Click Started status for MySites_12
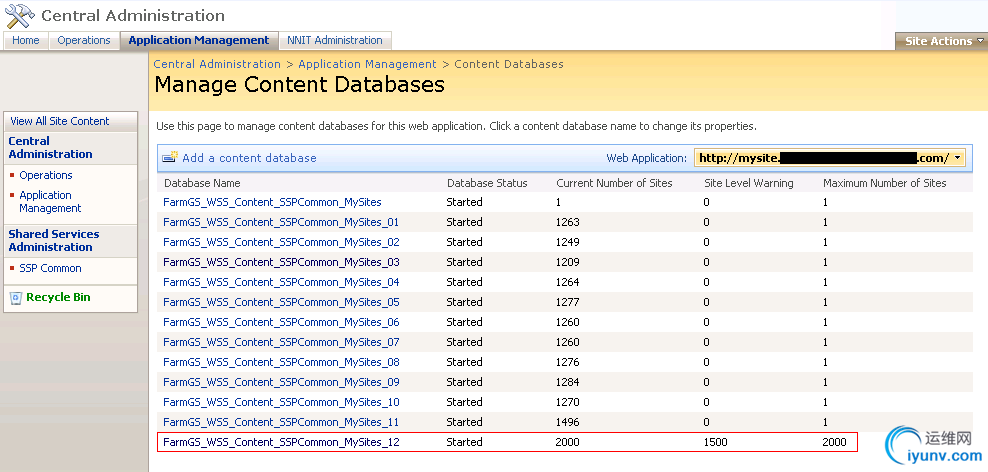 (464, 442)
